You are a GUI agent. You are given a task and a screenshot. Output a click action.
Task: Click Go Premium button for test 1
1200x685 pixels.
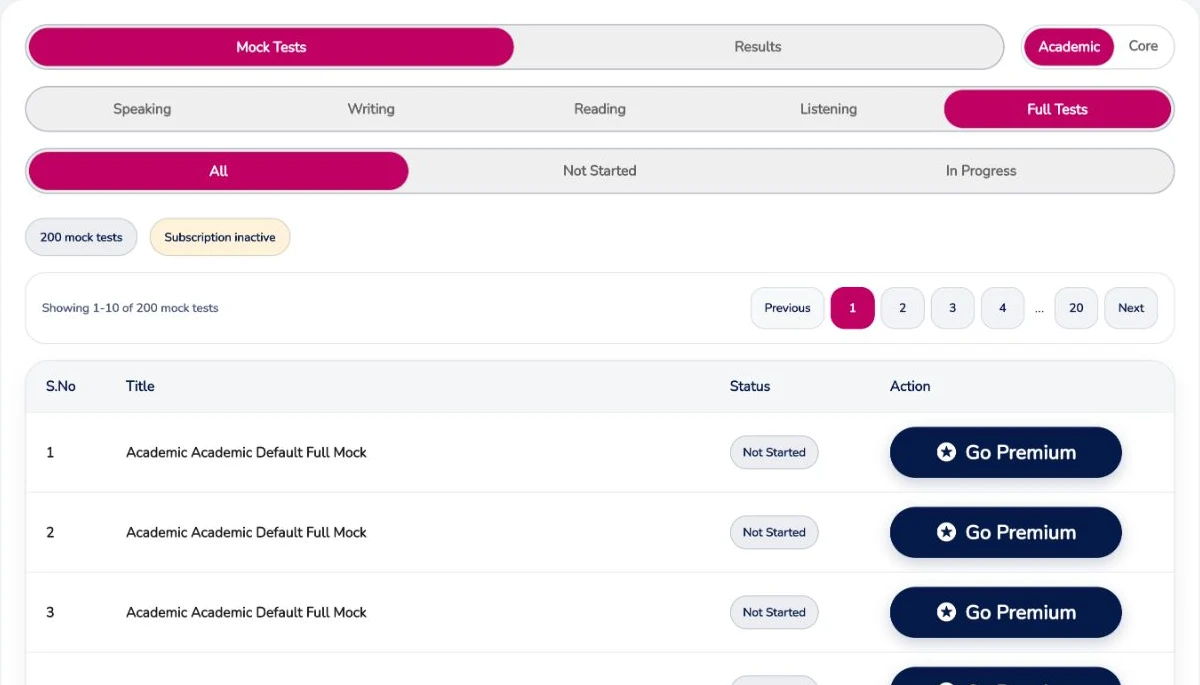pyautogui.click(x=1006, y=452)
